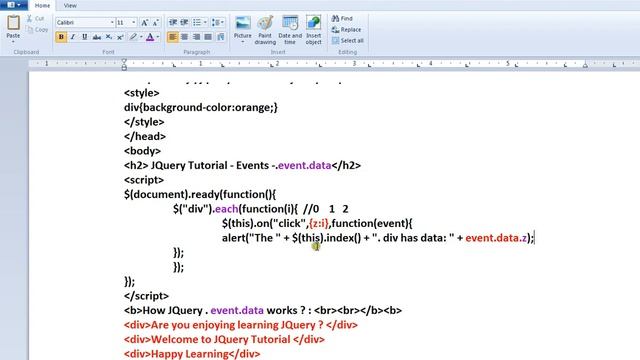The height and width of the screenshot is (360, 640).
Task: Justify the paragraph text
Action: (208, 37)
